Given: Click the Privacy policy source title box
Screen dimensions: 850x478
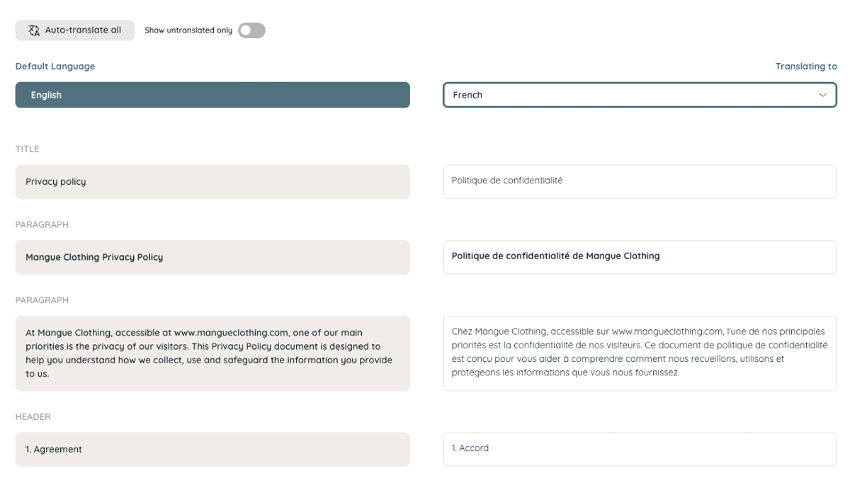Looking at the screenshot, I should 212,182.
